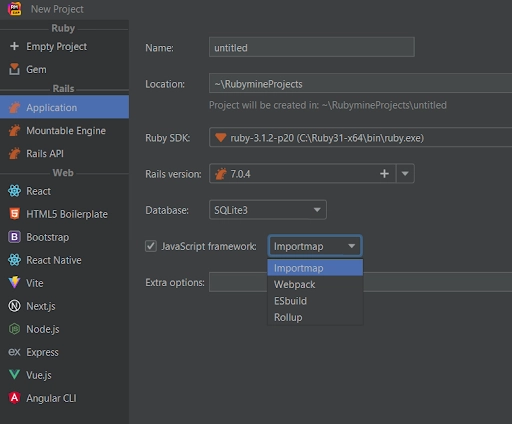Open the Database SQLite3 dropdown
This screenshot has width=512, height=424.
pyautogui.click(x=268, y=210)
